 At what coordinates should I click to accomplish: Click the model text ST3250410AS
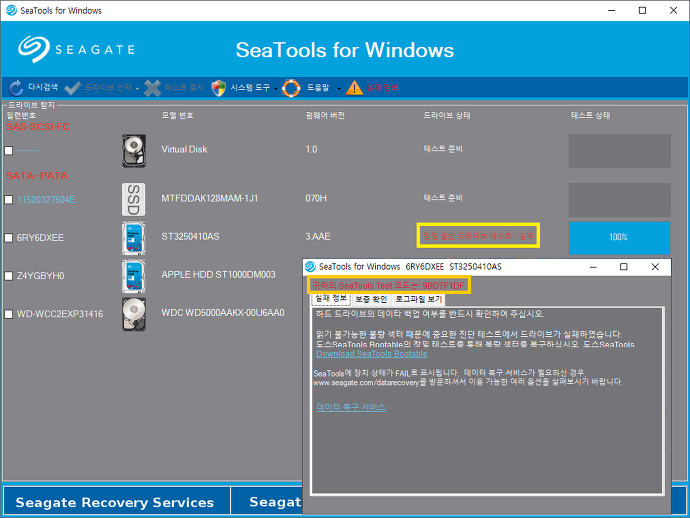click(x=190, y=236)
